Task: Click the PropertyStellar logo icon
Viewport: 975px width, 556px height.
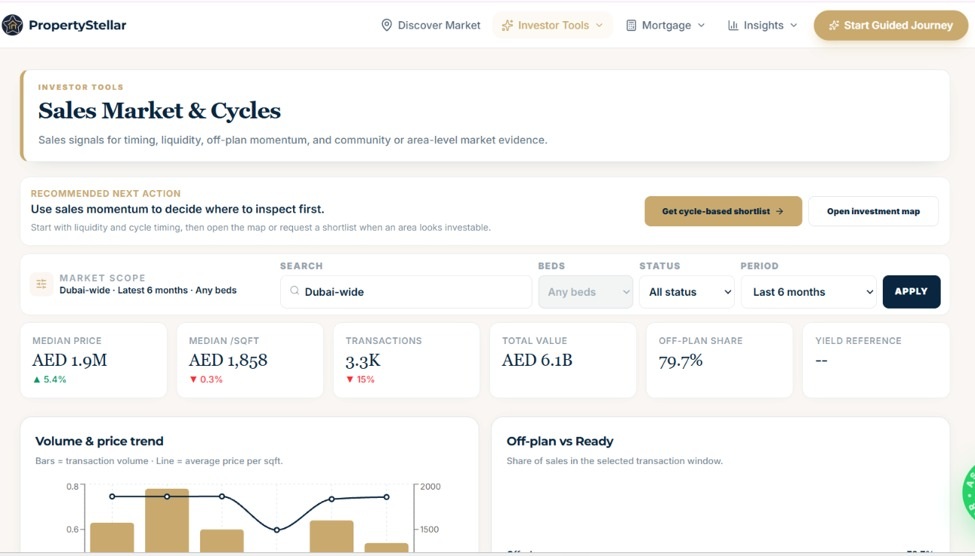Action: coord(12,25)
